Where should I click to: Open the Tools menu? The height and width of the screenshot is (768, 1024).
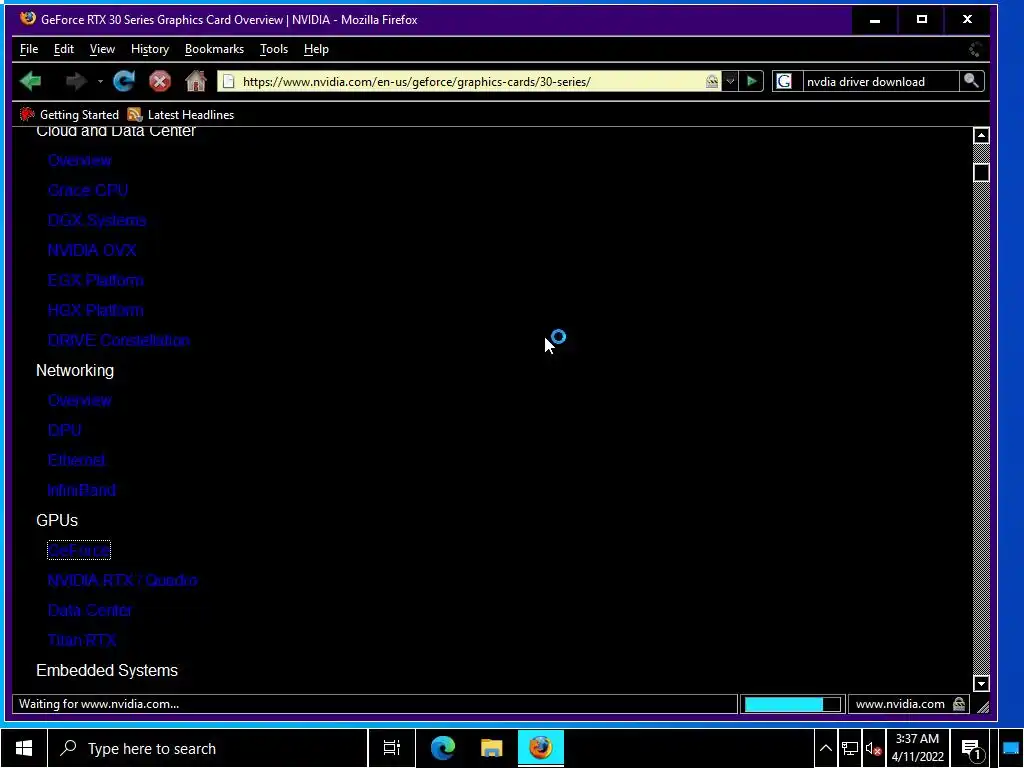coord(274,49)
